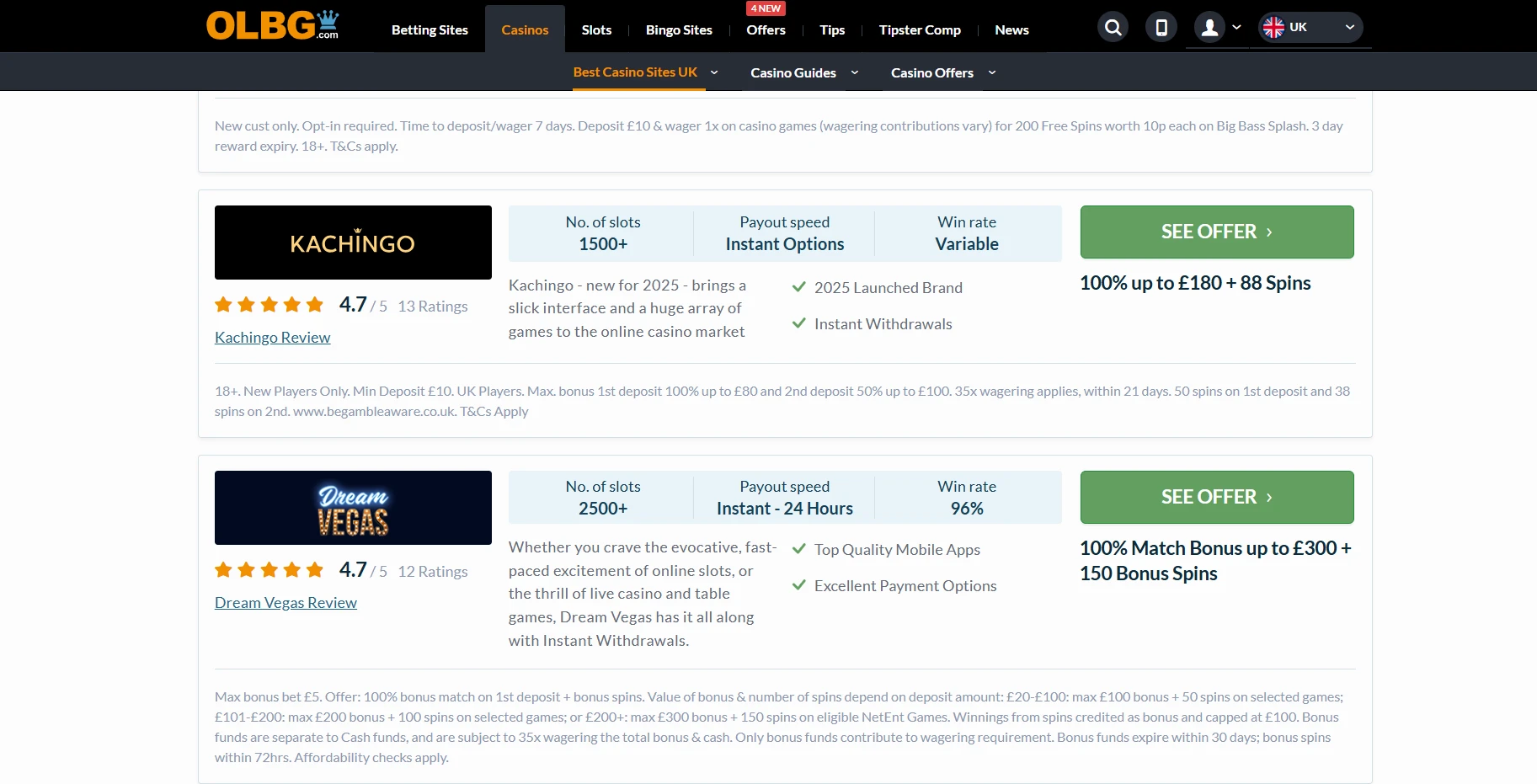Go to the Tipster Comp section
The image size is (1537, 784).
(920, 30)
